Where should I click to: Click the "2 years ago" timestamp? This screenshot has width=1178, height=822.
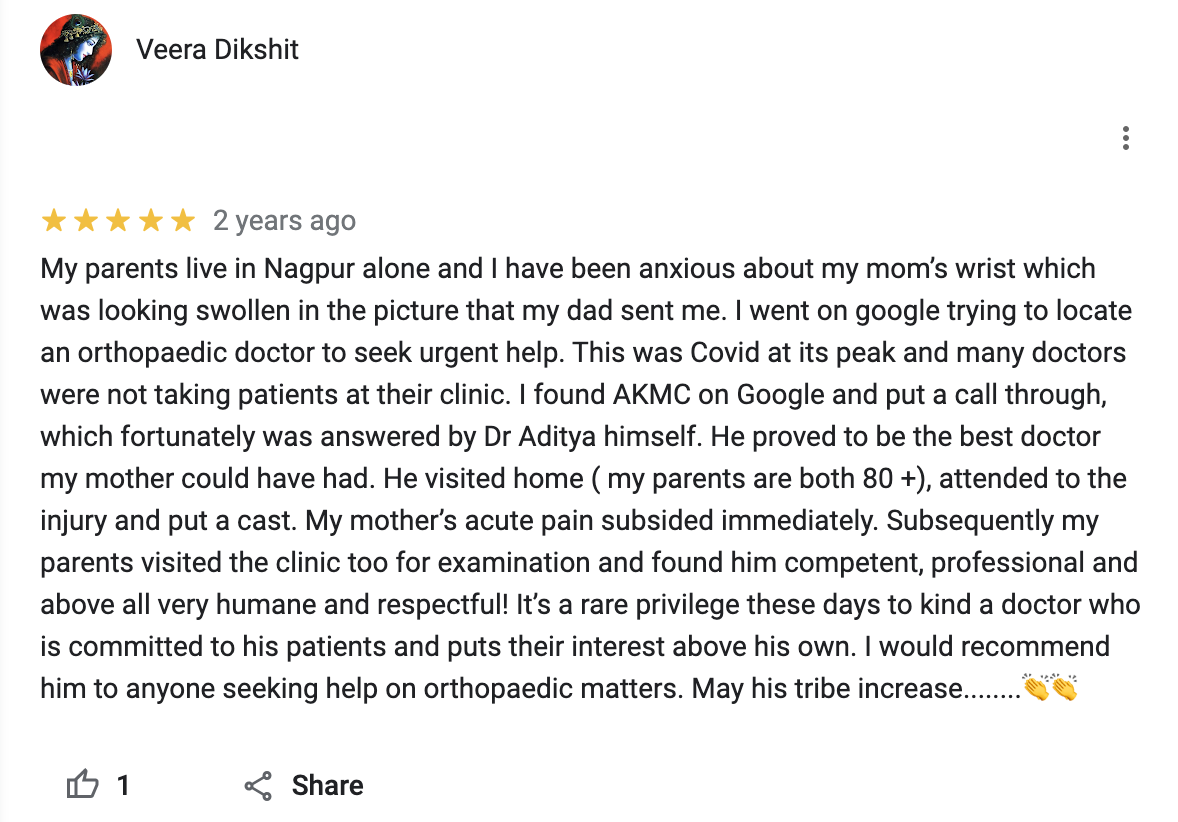[284, 221]
